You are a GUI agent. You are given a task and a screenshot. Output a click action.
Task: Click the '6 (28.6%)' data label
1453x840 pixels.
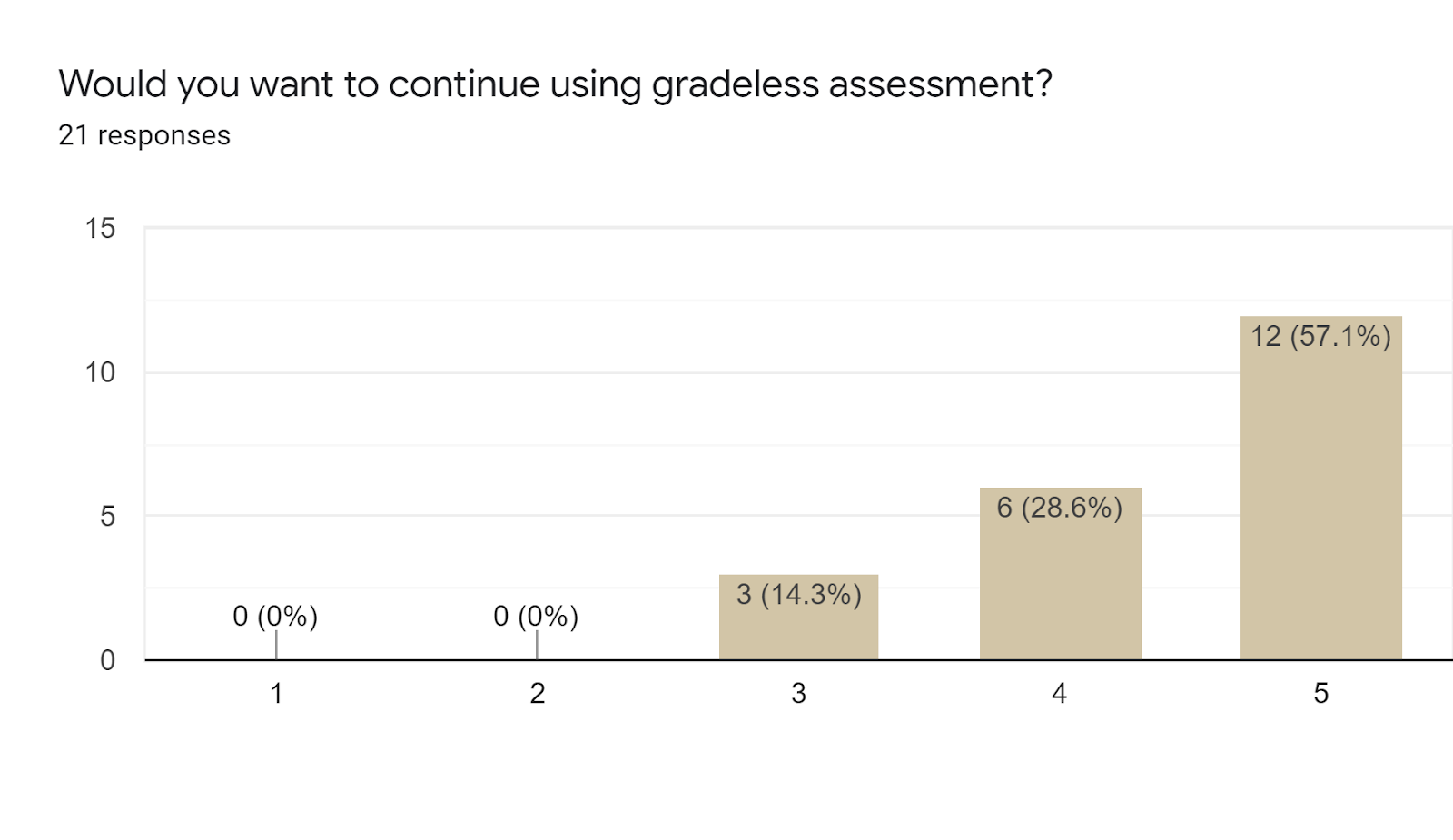point(1059,508)
